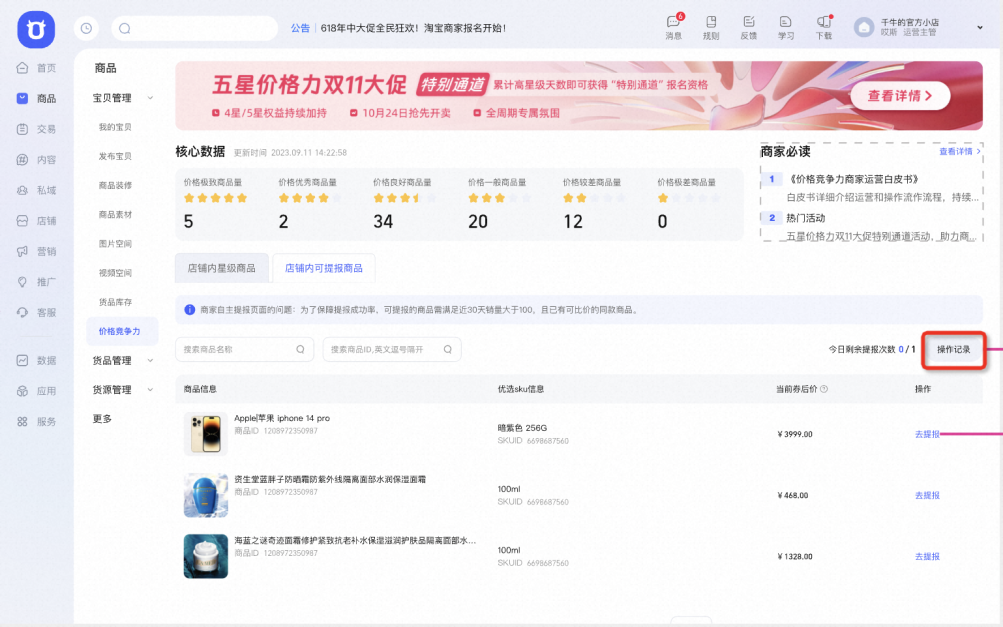This screenshot has height=627, width=1003.
Task: Click the info icon in the notice bar
Action: coord(189,310)
